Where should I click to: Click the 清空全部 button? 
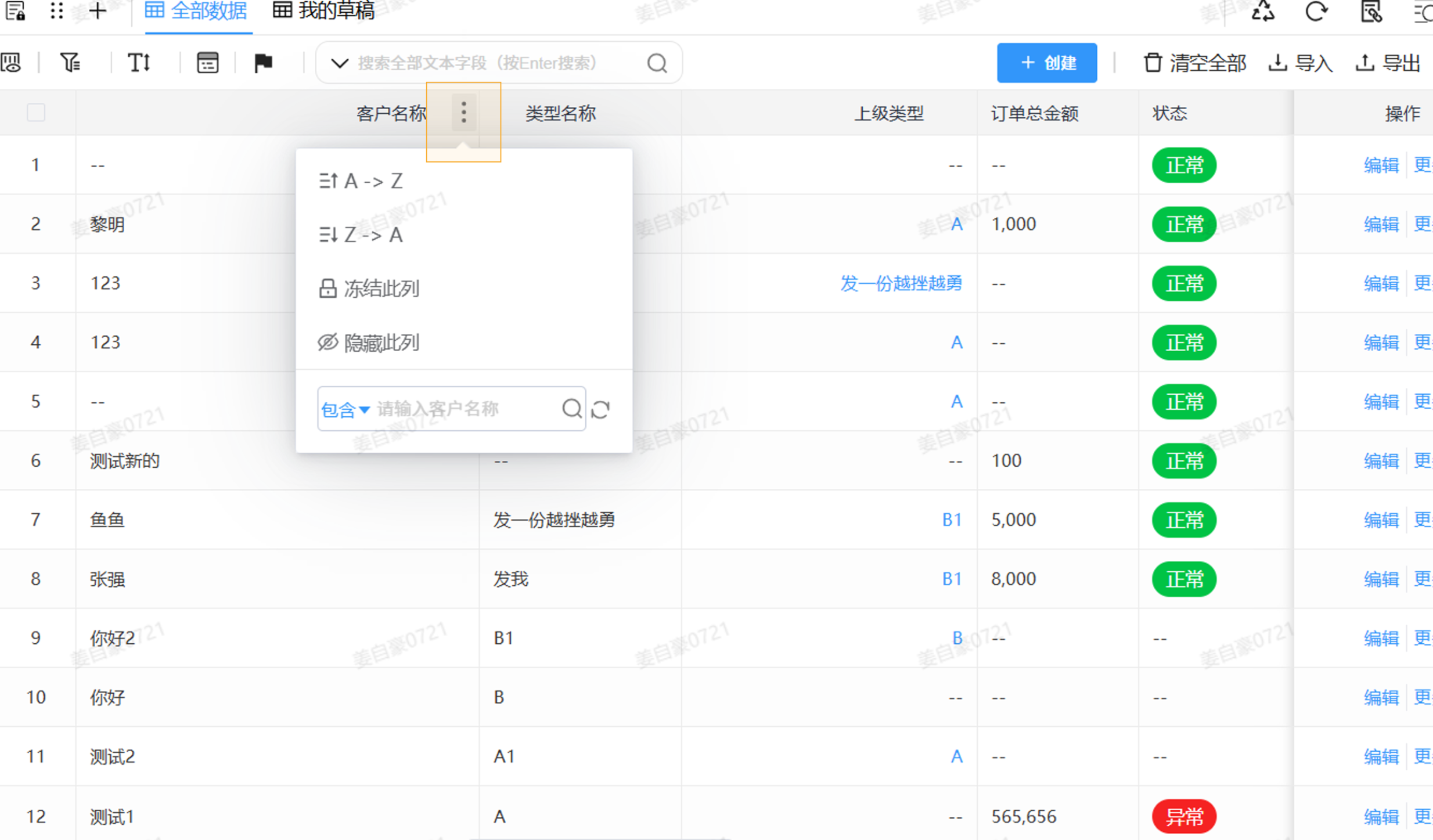click(1195, 63)
